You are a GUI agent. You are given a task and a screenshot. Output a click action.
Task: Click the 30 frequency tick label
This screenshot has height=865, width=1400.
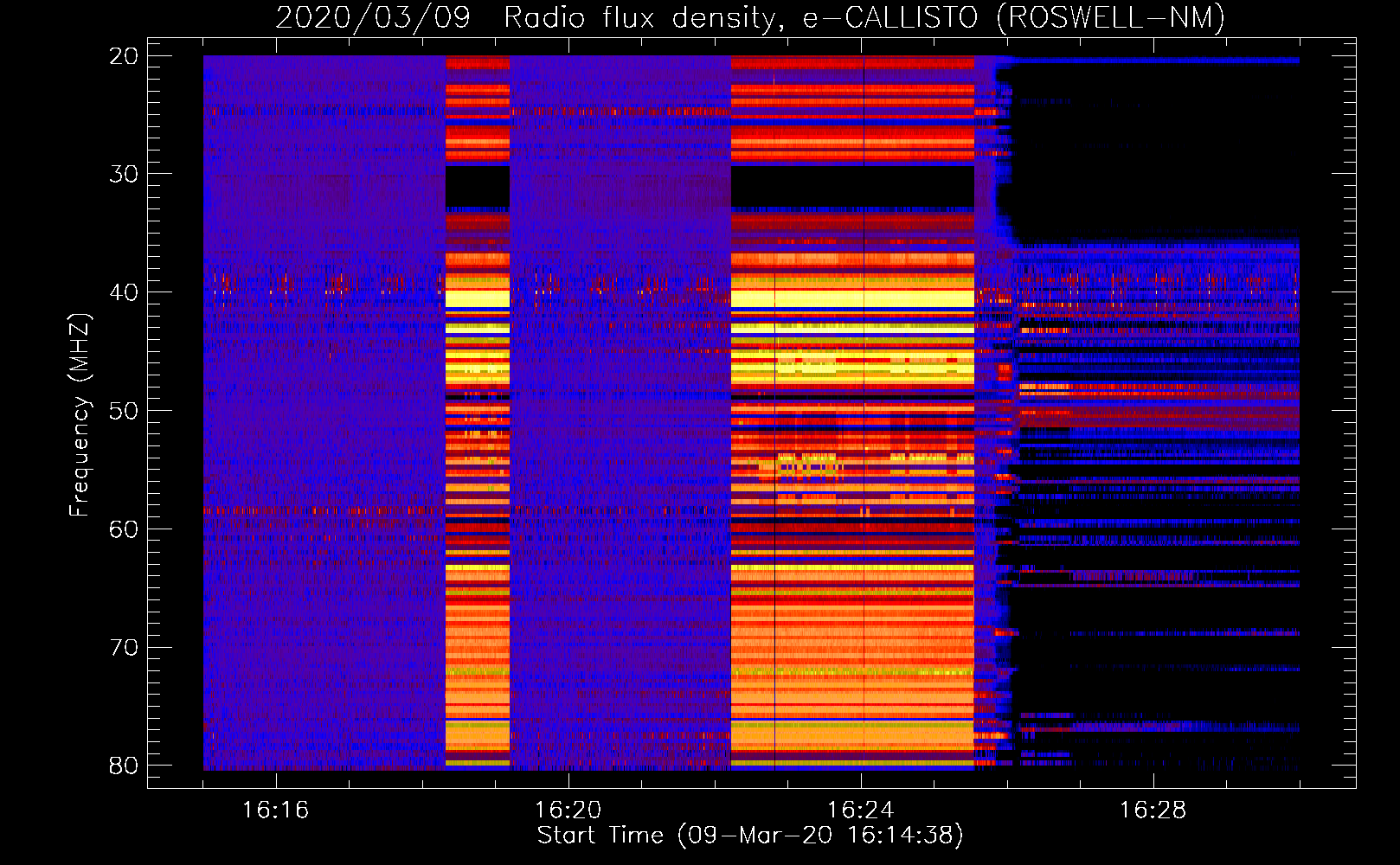pos(124,174)
